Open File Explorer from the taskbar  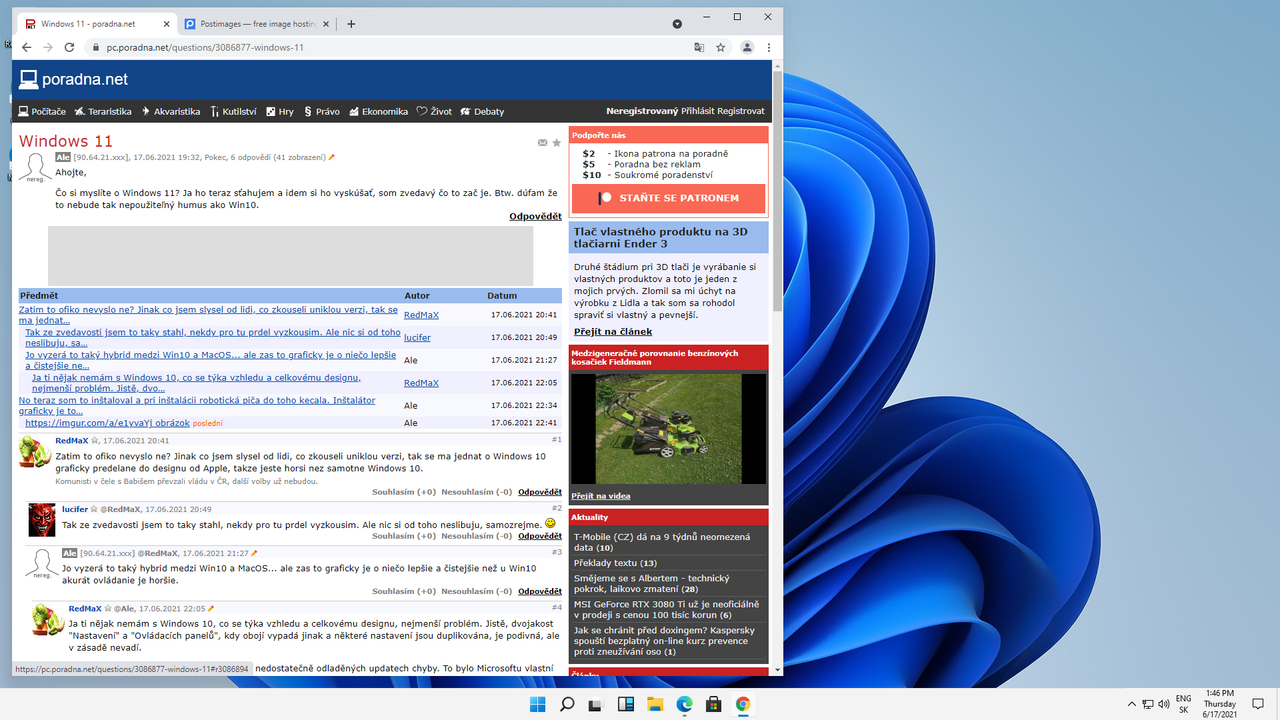pyautogui.click(x=655, y=704)
